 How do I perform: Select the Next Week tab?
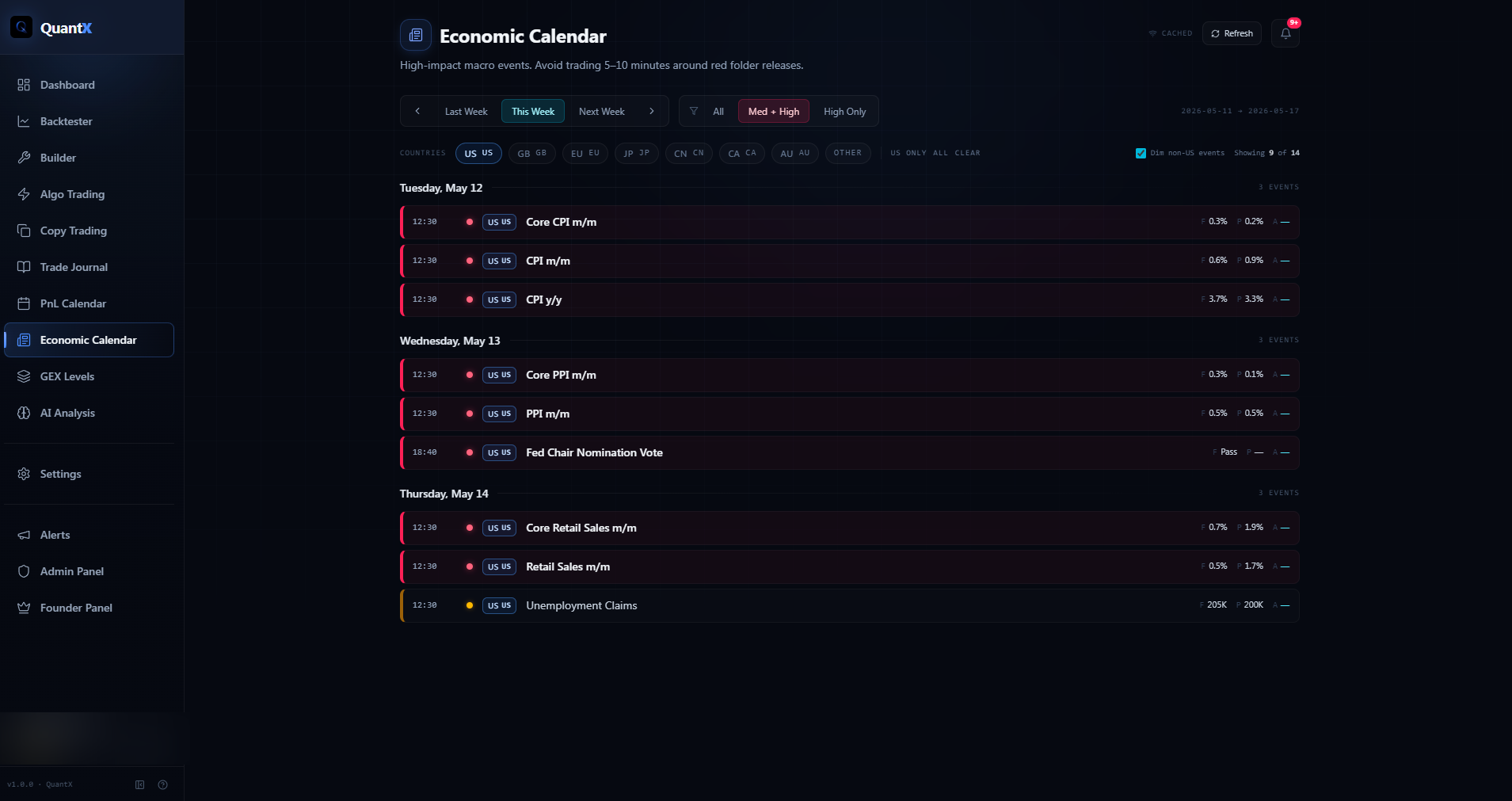(602, 111)
